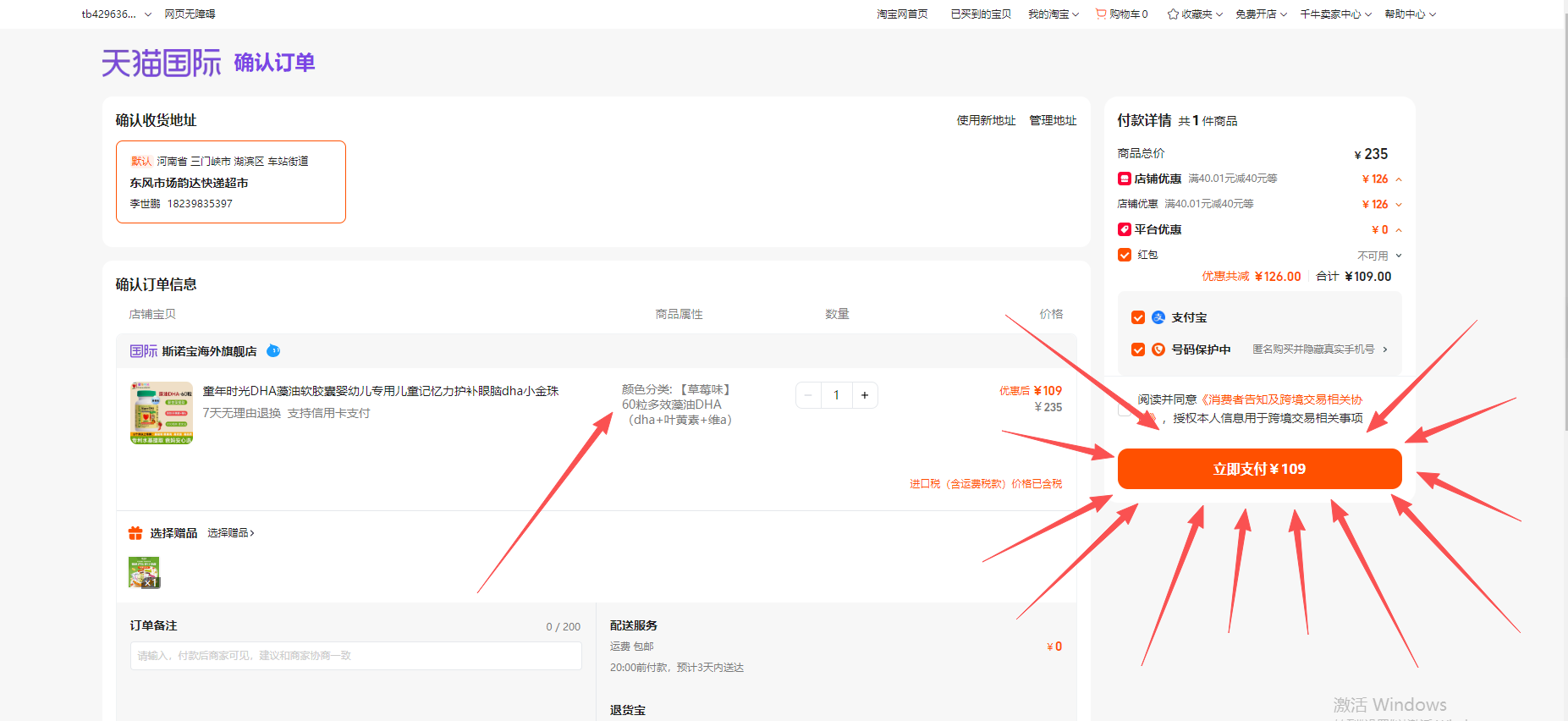This screenshot has height=721, width=1568.
Task: Click the DHA product thumbnail image
Action: pyautogui.click(x=162, y=413)
